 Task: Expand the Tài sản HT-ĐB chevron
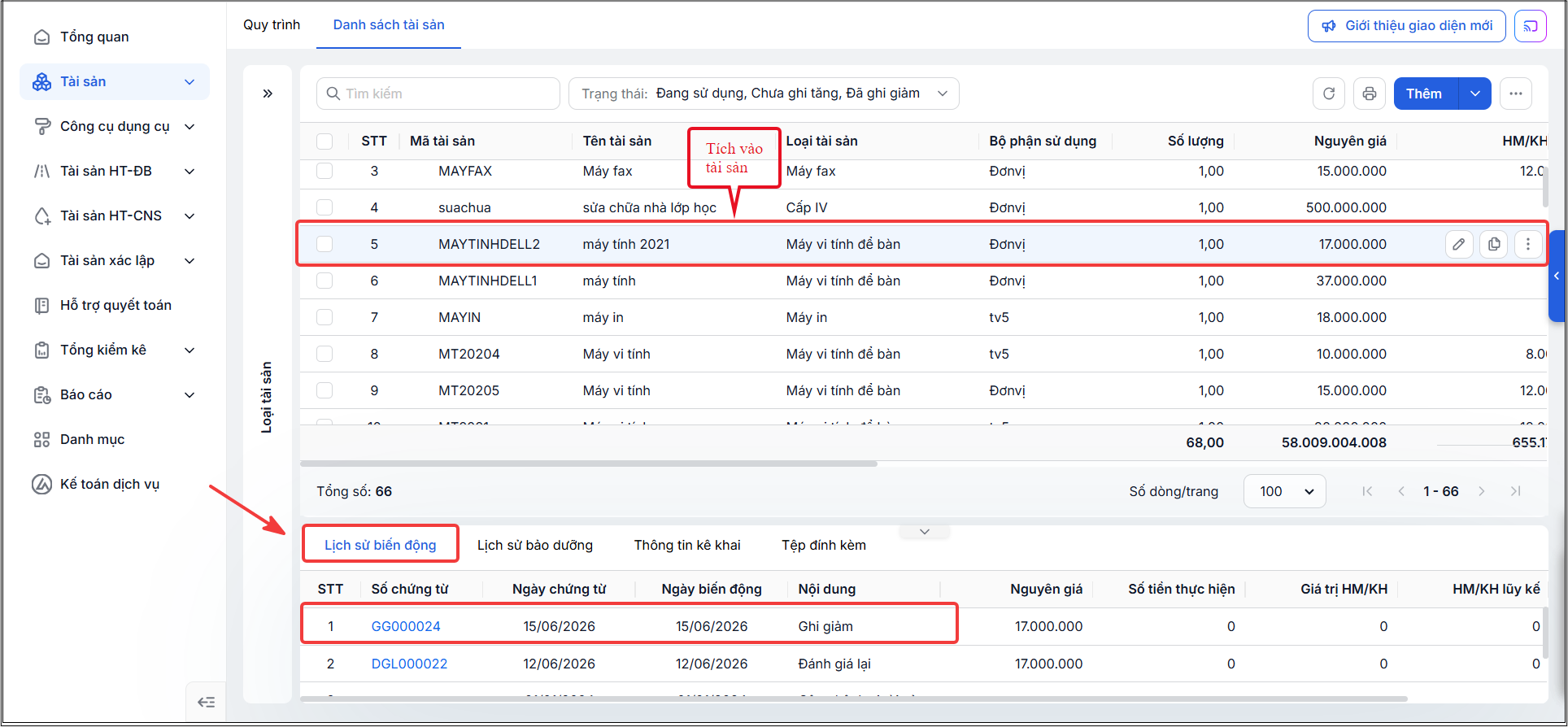[x=189, y=172]
